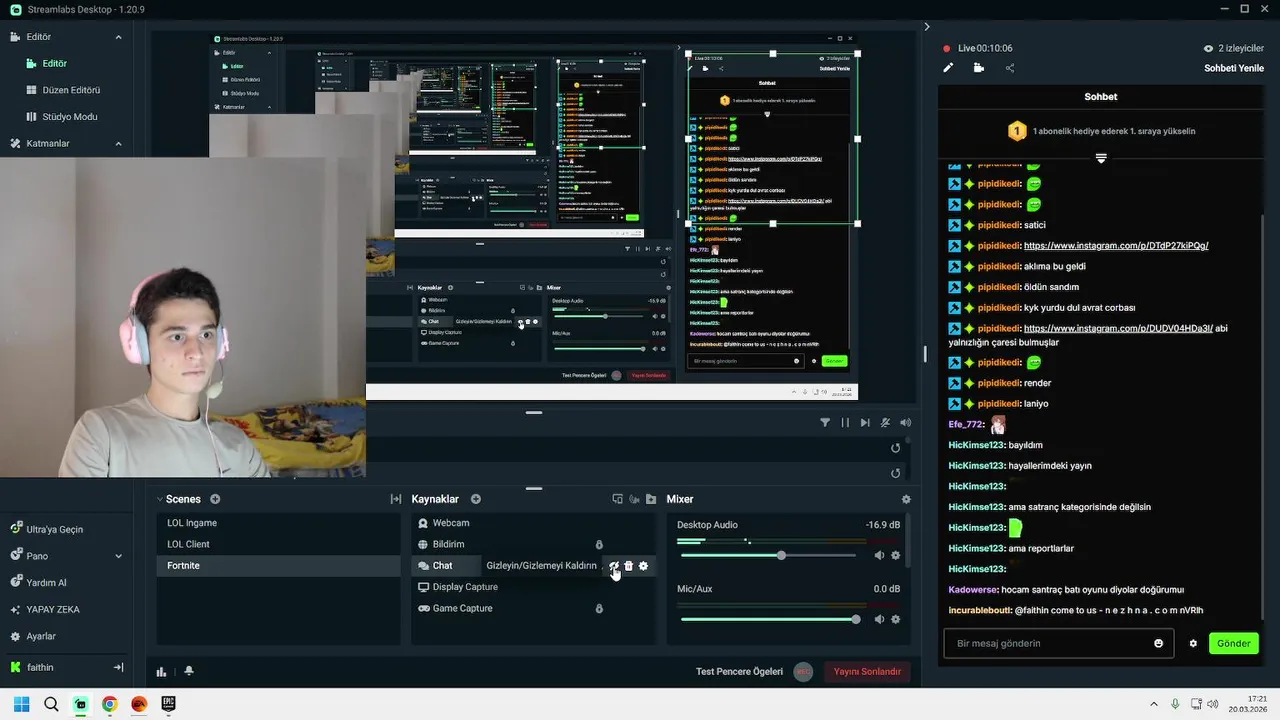1280x720 pixels.
Task: Edit stream info with pencil icon
Action: [x=948, y=68]
